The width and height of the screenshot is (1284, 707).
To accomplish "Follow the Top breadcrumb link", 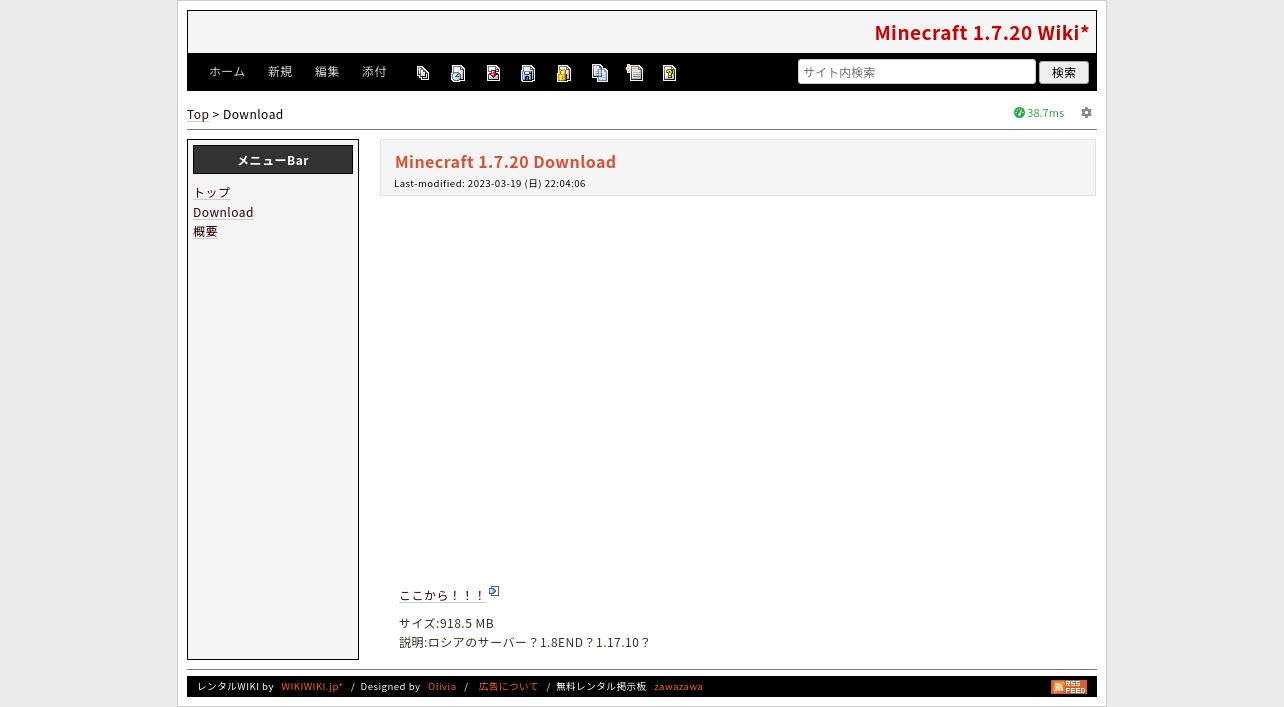I will [198, 114].
